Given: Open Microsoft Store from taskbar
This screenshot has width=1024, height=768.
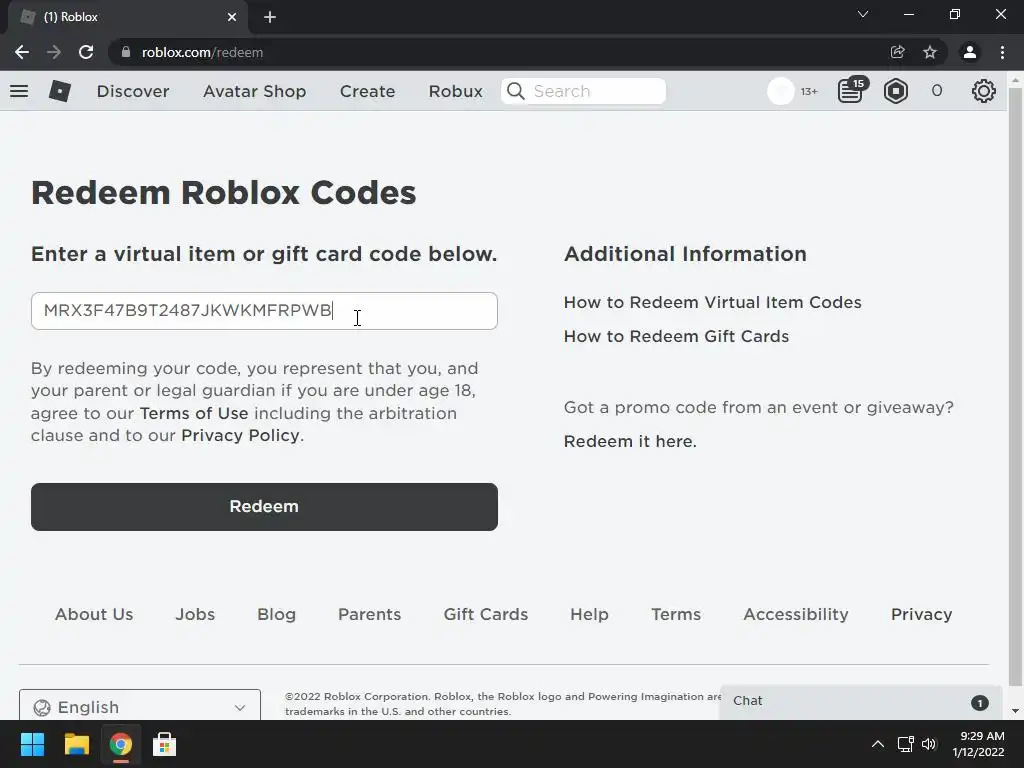Looking at the screenshot, I should tap(165, 744).
